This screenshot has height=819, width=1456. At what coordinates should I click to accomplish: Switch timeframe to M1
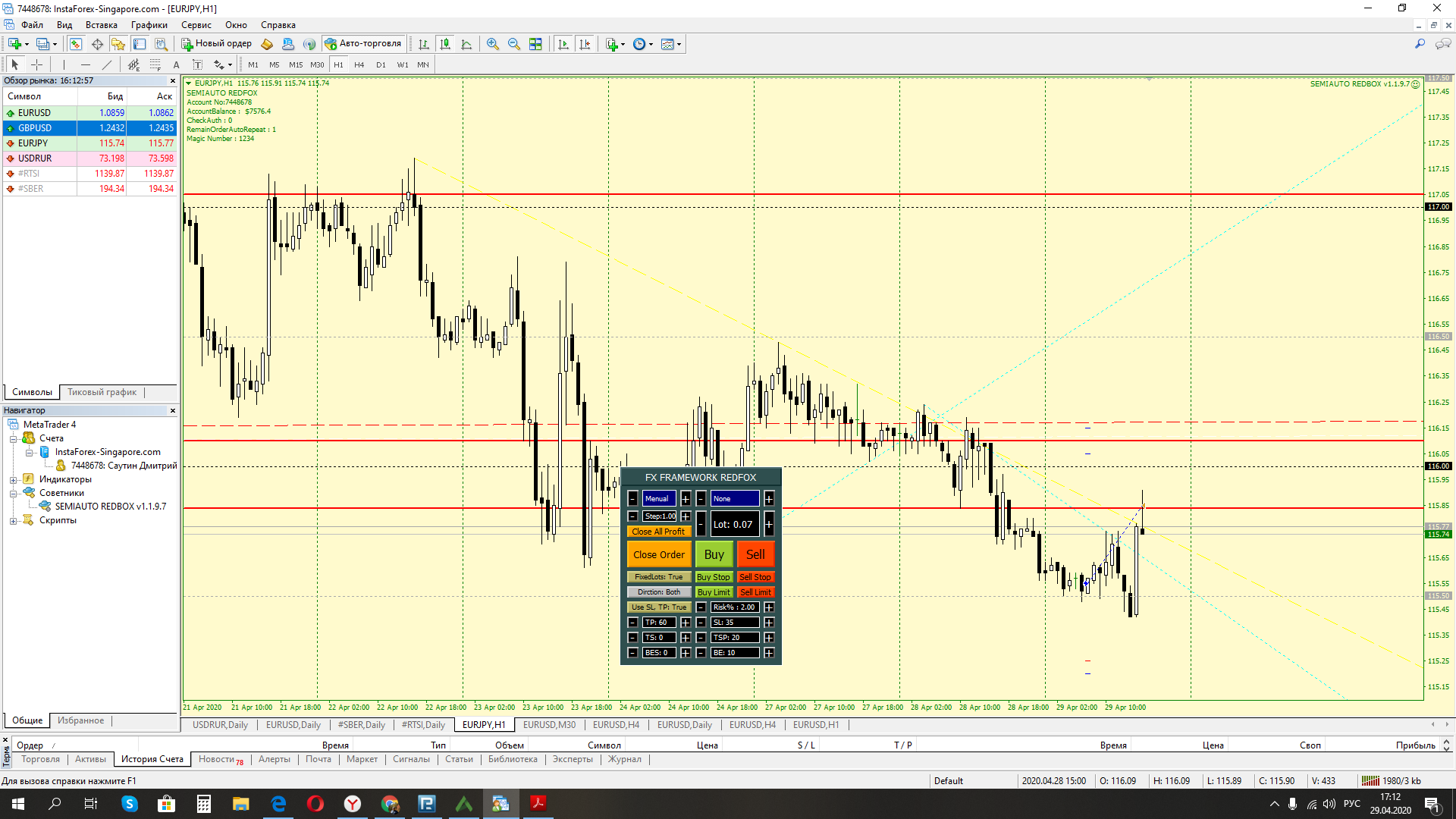coord(253,64)
